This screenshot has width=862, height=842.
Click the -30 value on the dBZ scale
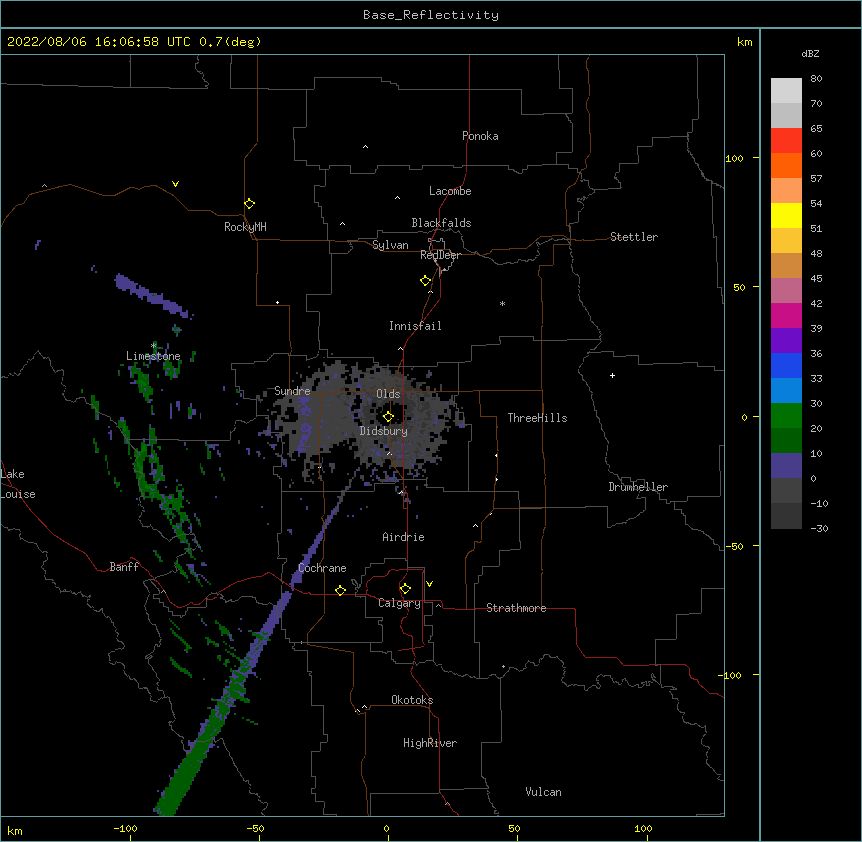(819, 528)
